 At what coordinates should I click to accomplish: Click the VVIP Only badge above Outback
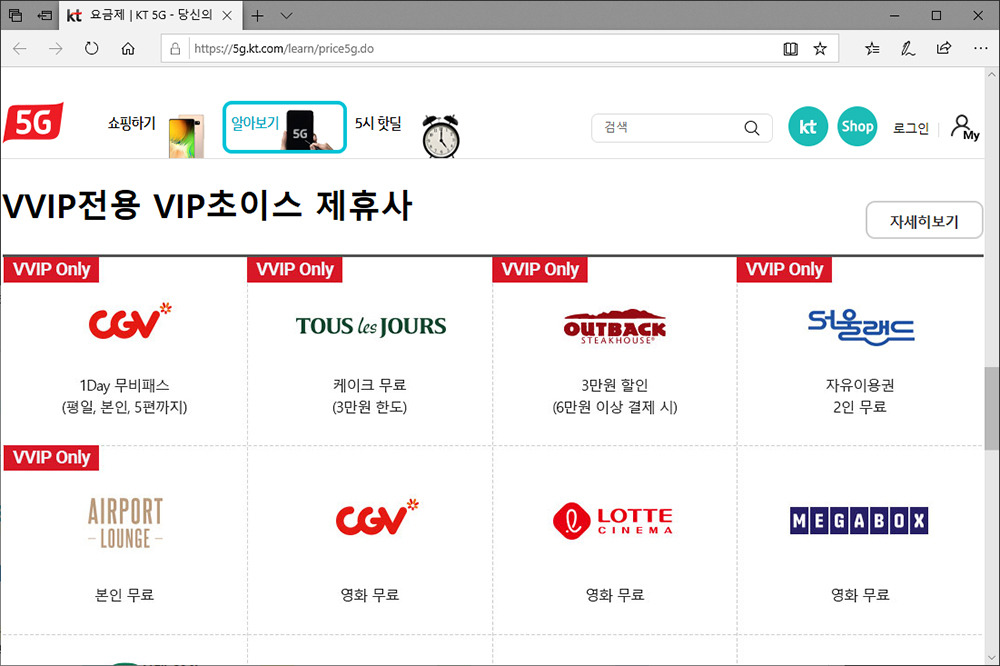540,269
